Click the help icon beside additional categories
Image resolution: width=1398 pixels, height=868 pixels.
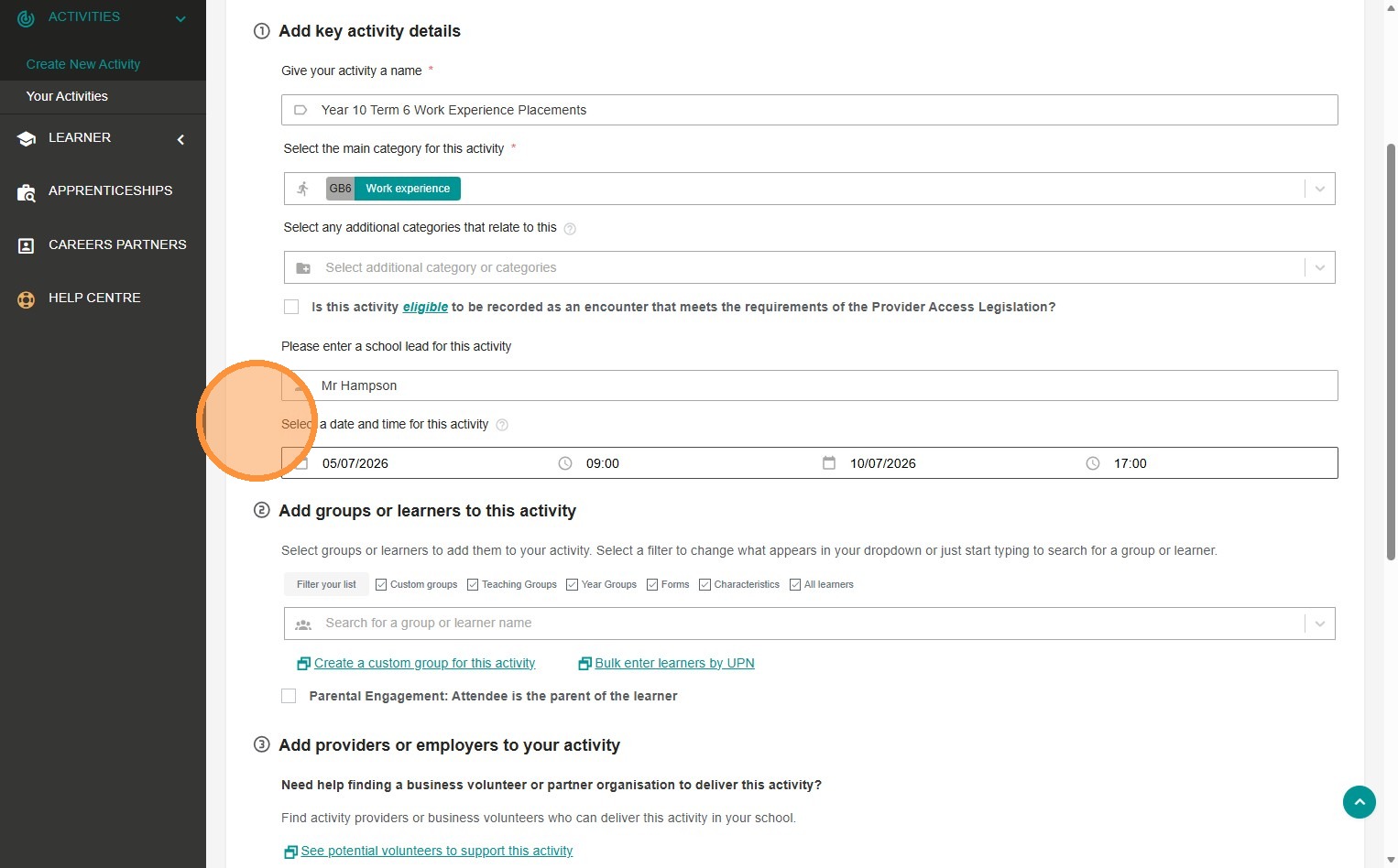click(570, 229)
